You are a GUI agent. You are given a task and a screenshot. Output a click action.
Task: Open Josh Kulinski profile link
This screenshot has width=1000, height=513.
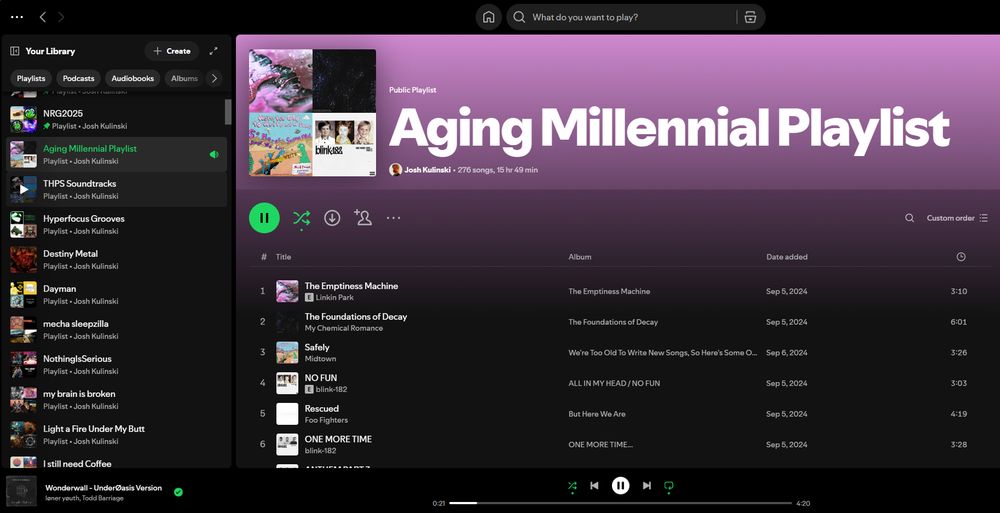click(x=427, y=170)
